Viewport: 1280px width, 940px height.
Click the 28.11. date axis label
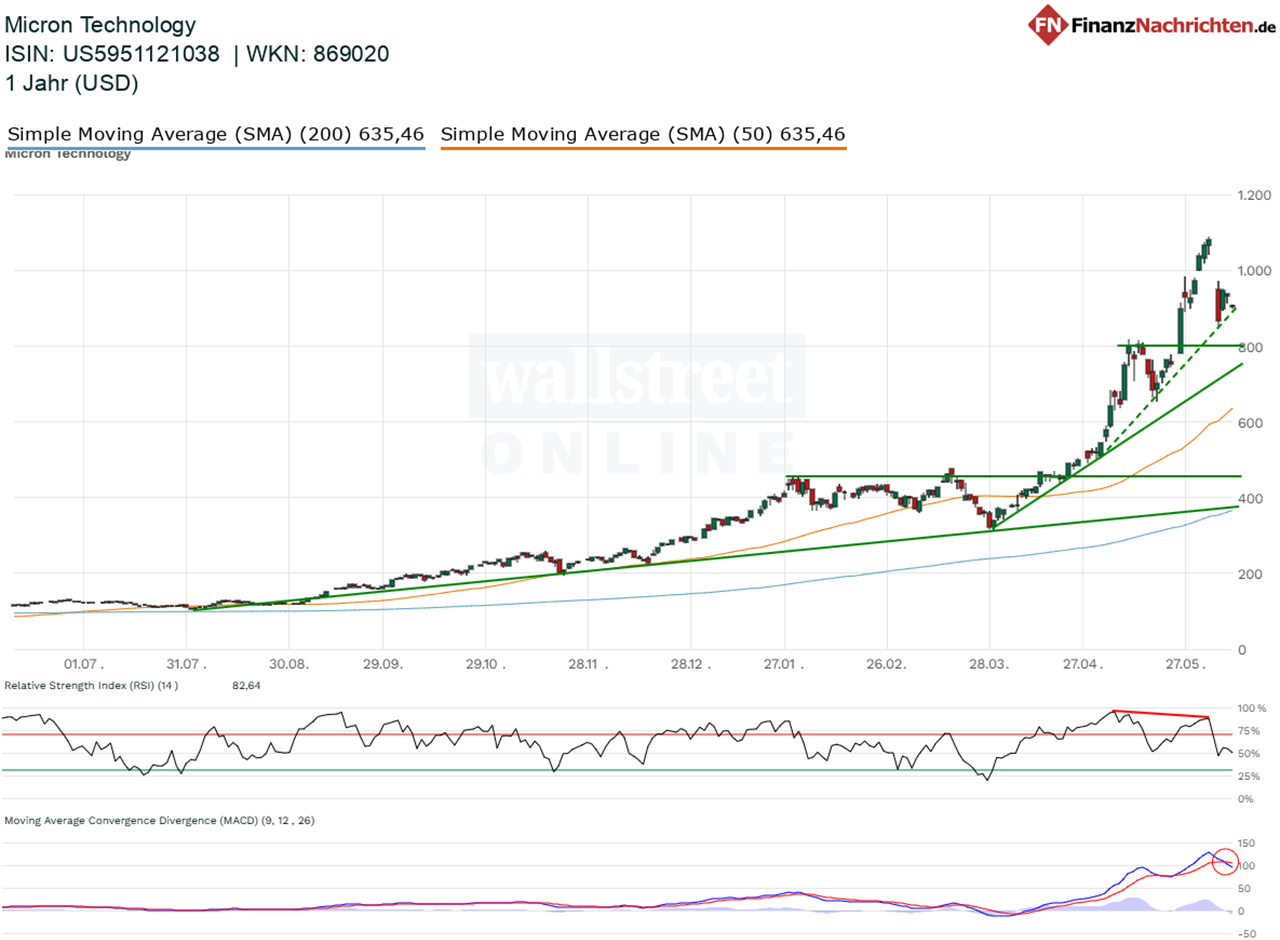588,664
